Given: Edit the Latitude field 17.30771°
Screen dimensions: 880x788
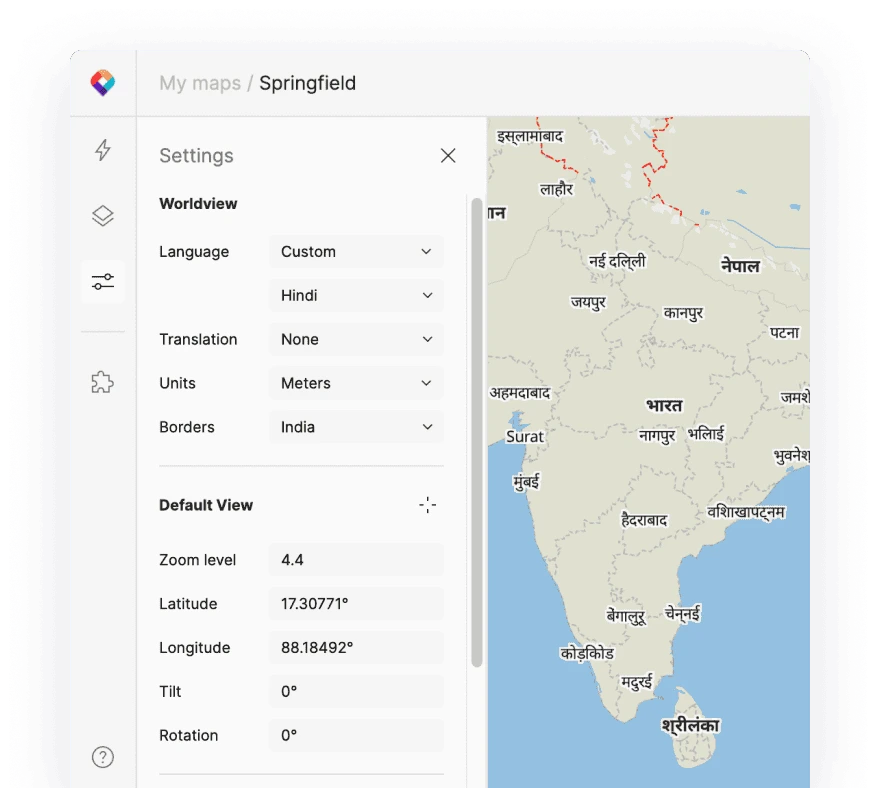Looking at the screenshot, I should coord(356,603).
